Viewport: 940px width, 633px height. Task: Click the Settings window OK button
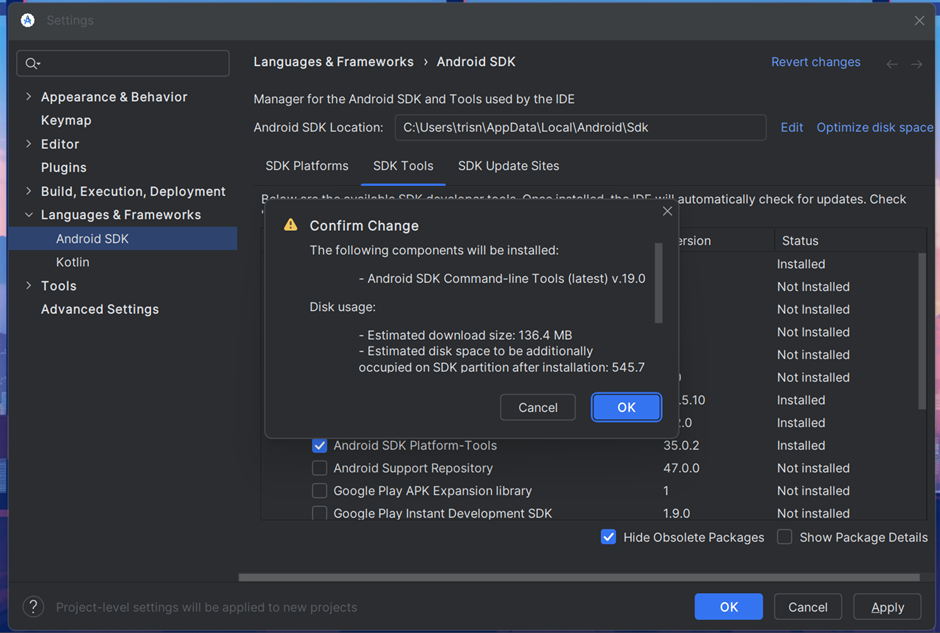tap(728, 607)
